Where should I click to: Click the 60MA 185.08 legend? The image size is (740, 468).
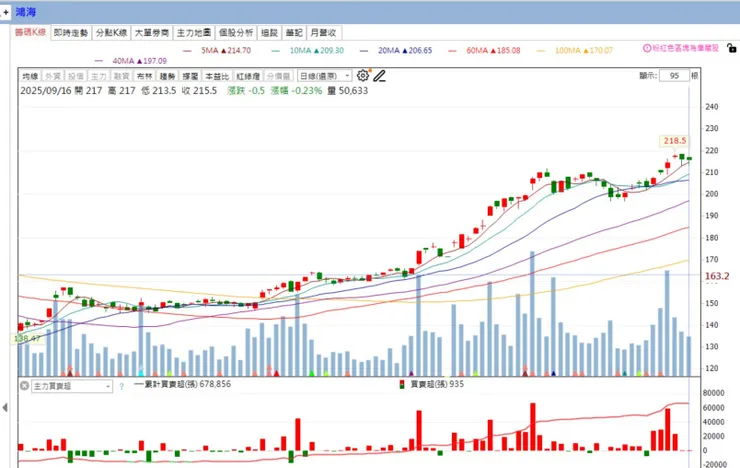click(x=484, y=50)
